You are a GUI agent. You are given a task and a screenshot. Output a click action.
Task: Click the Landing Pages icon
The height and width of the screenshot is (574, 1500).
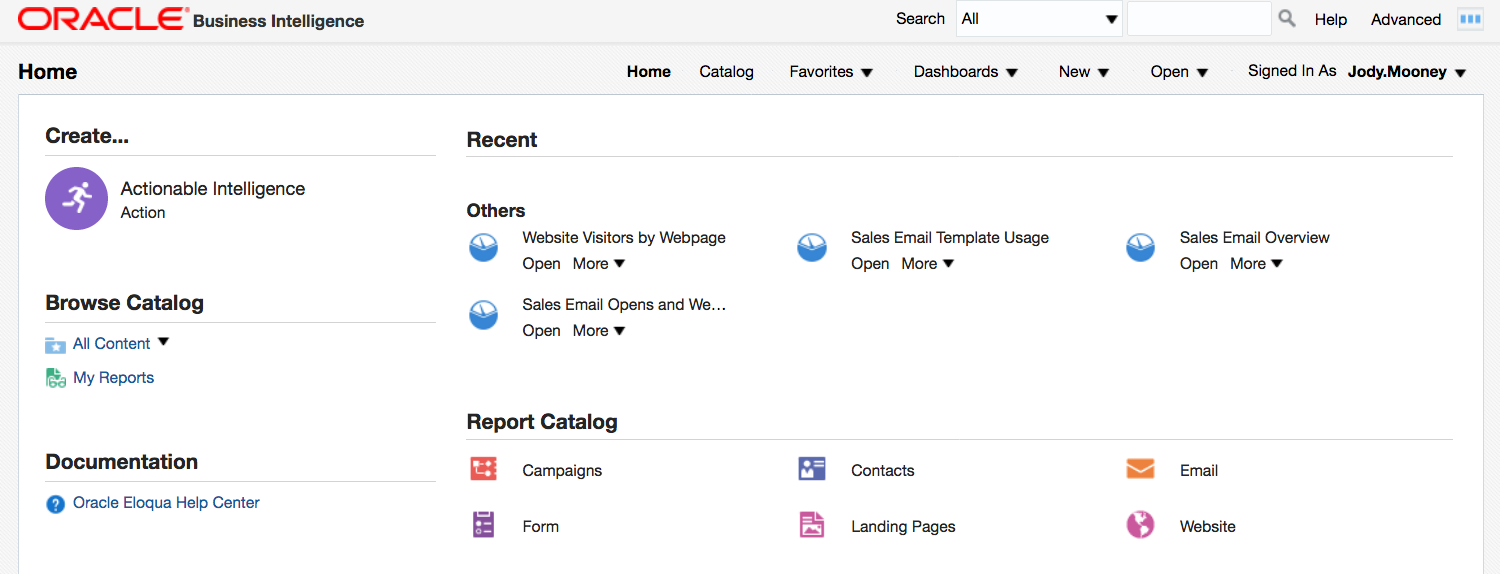pyautogui.click(x=812, y=525)
